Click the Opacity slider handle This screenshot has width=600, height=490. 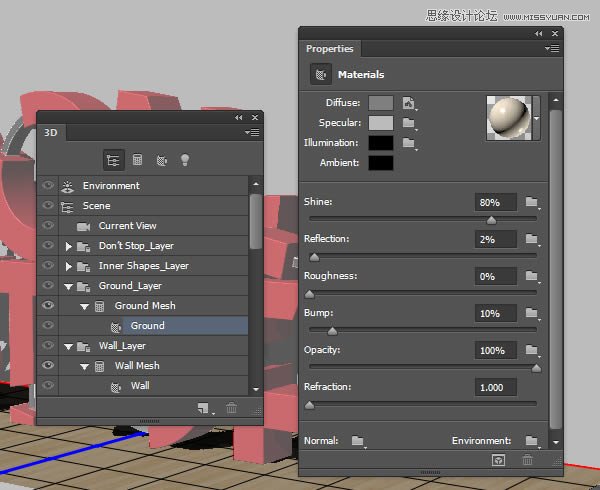click(x=536, y=368)
